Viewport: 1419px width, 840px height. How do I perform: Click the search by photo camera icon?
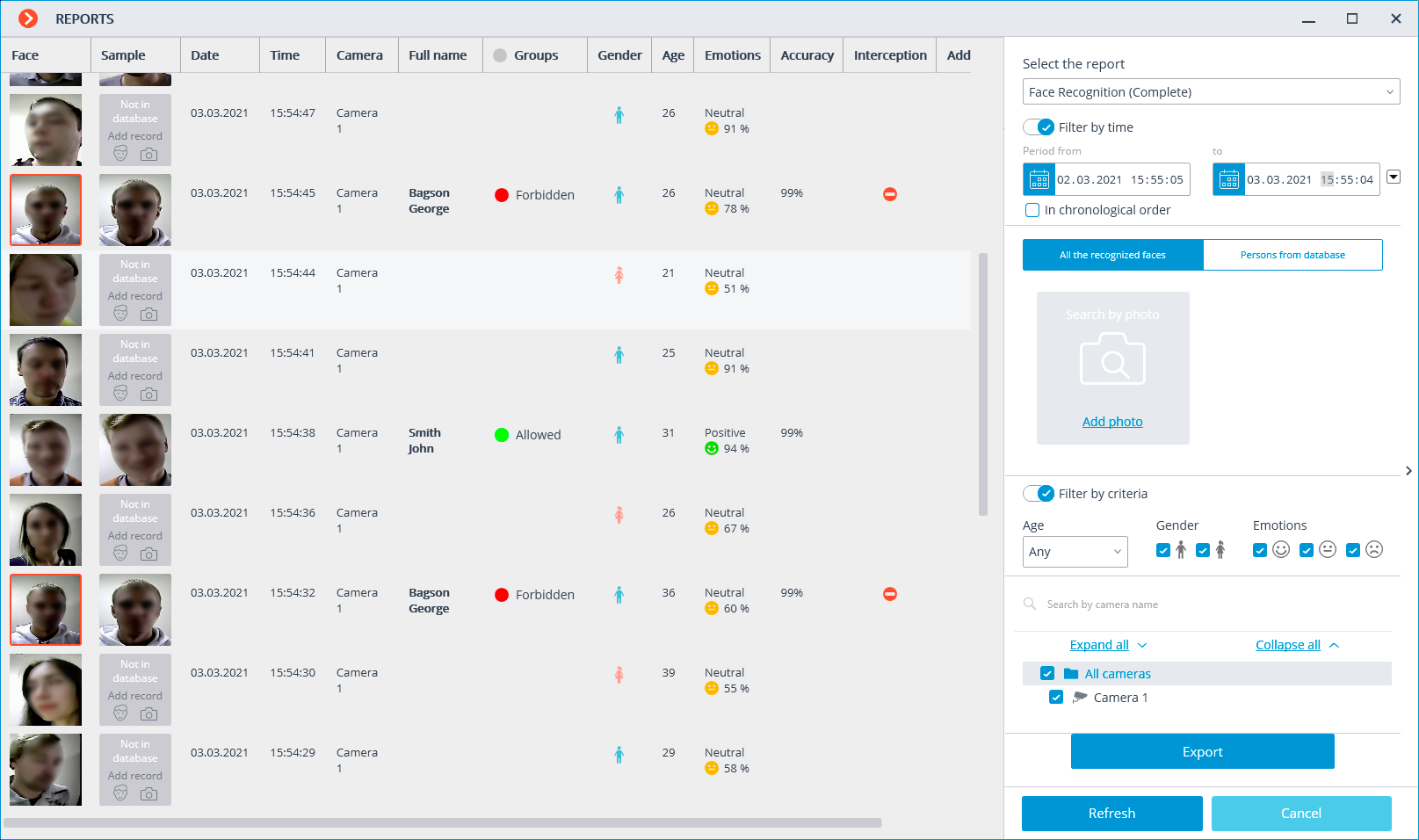coord(1112,360)
